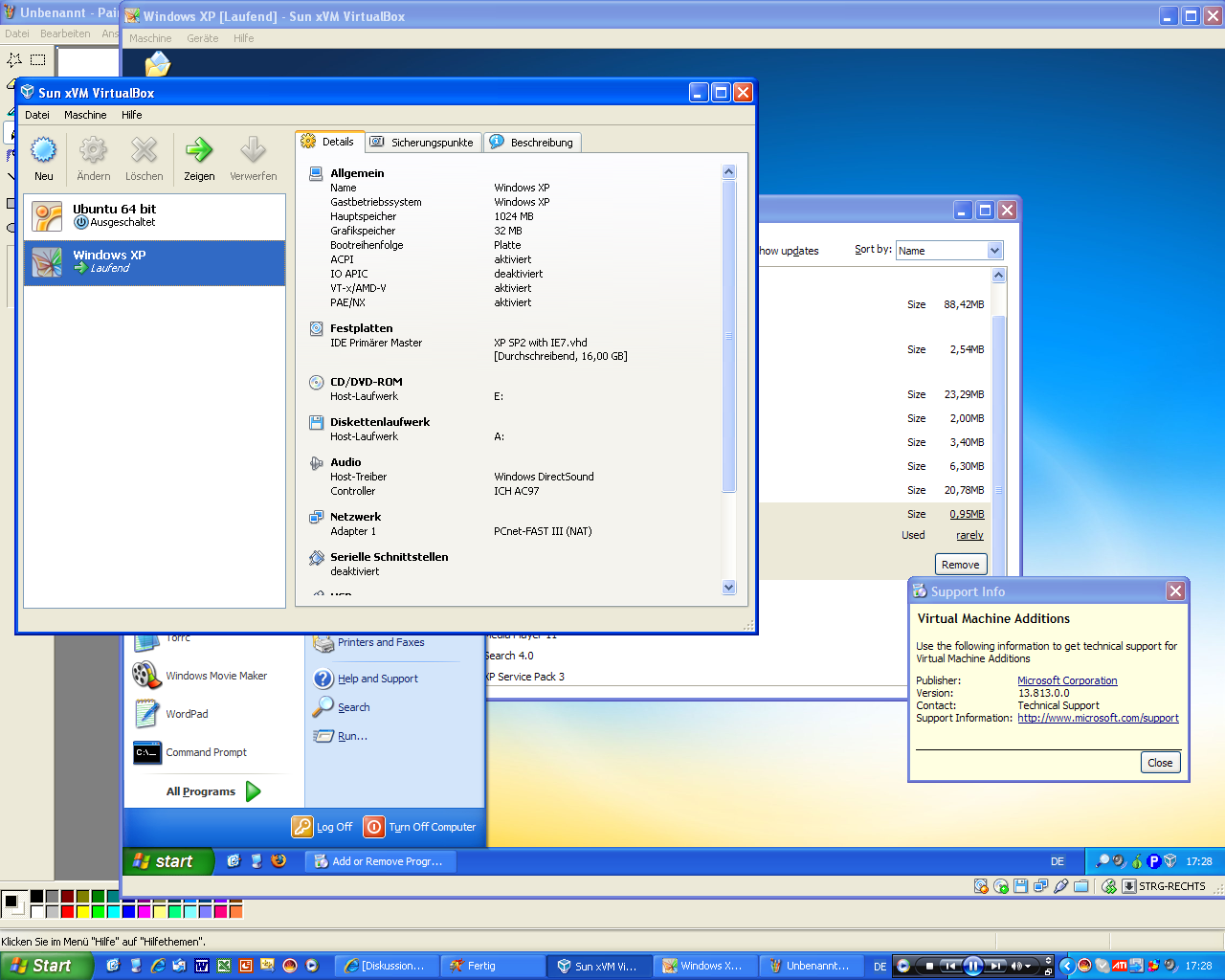Click the scroll-up arrow in Add or Remove Programs list
The height and width of the screenshot is (980, 1225).
click(998, 275)
